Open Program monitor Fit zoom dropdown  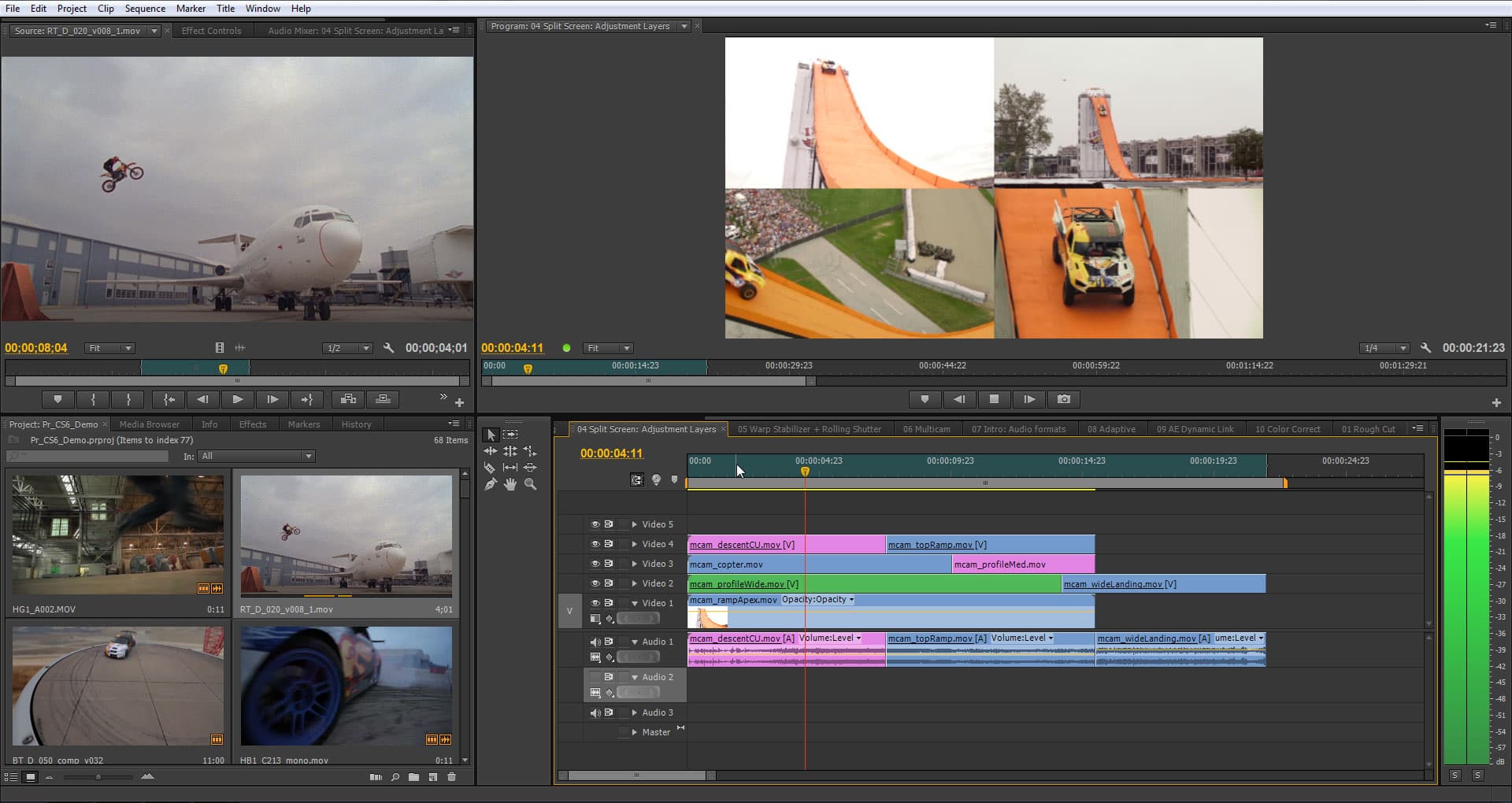click(608, 348)
